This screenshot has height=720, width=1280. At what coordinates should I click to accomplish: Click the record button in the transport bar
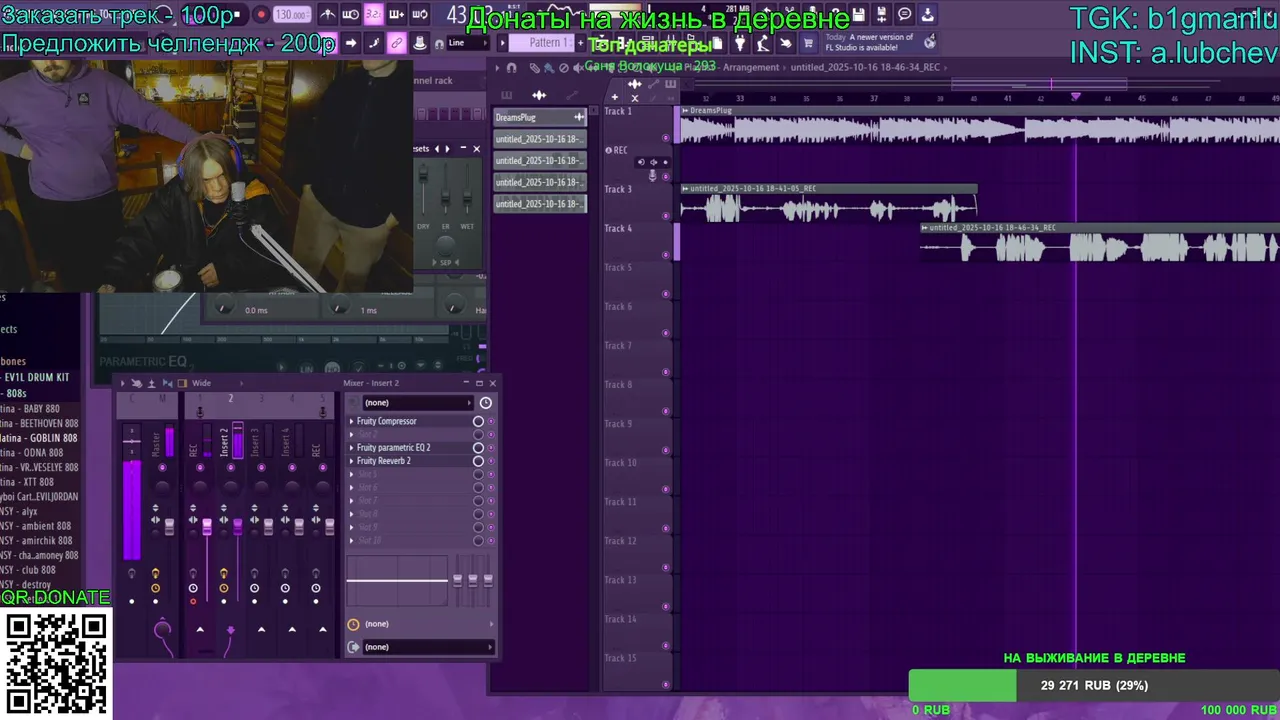point(261,15)
